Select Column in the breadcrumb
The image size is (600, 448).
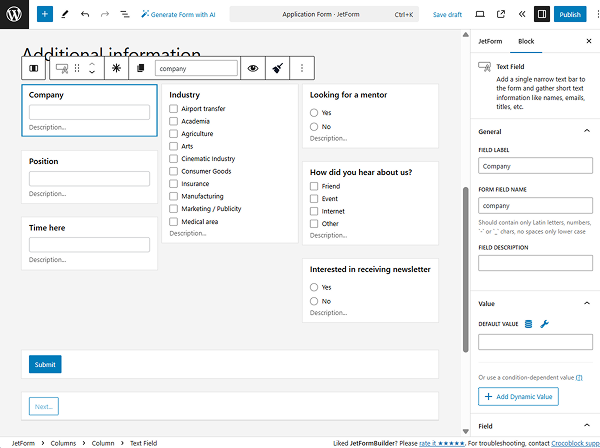click(x=103, y=443)
